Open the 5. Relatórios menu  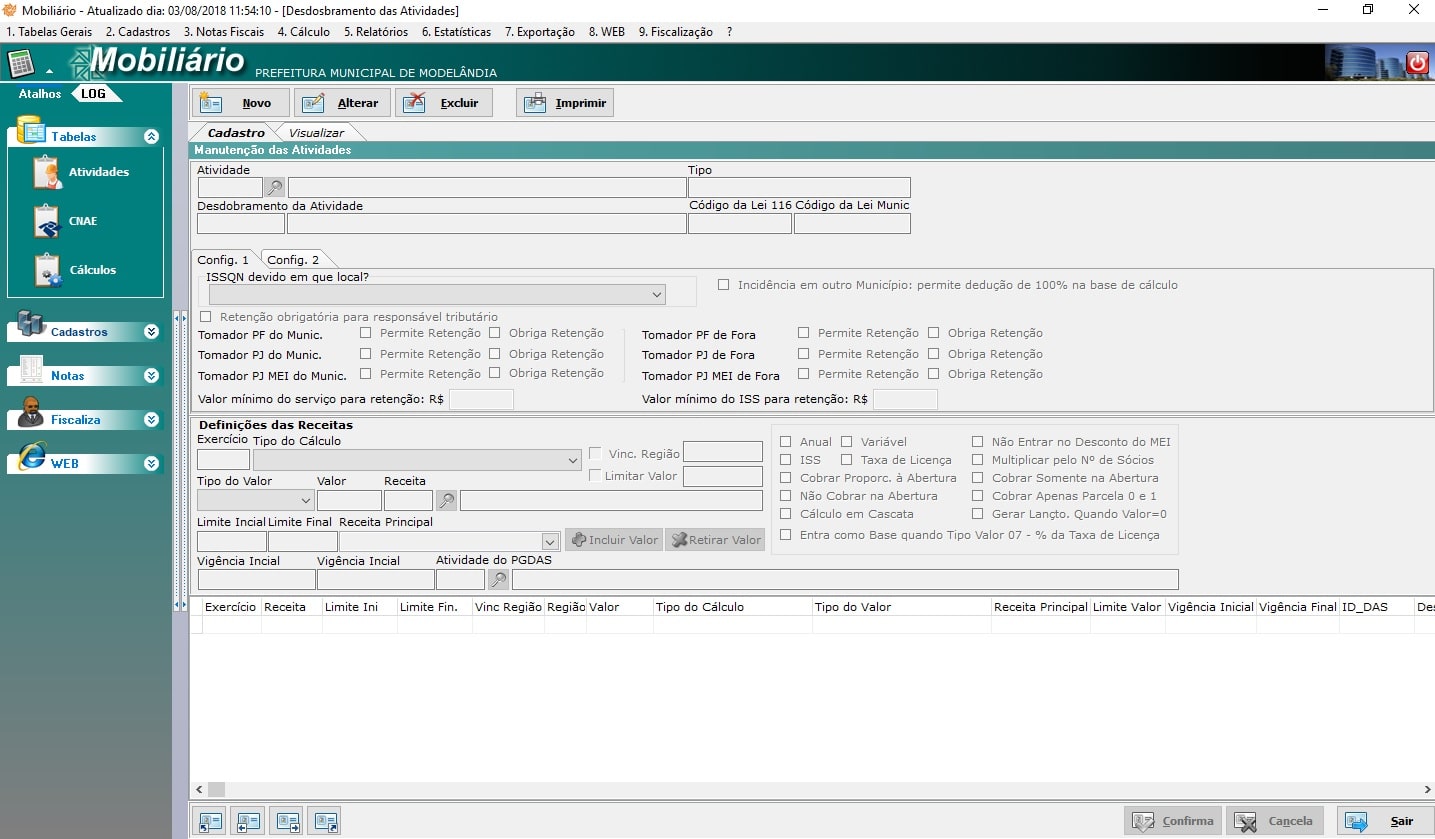[x=376, y=32]
